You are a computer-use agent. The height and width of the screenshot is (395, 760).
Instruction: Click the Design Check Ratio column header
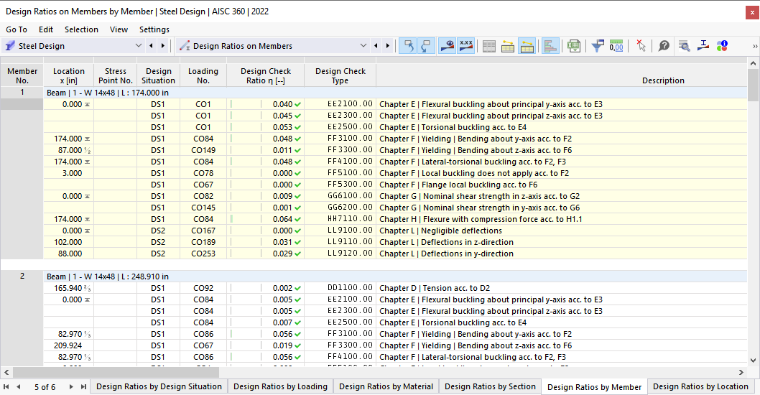click(266, 76)
